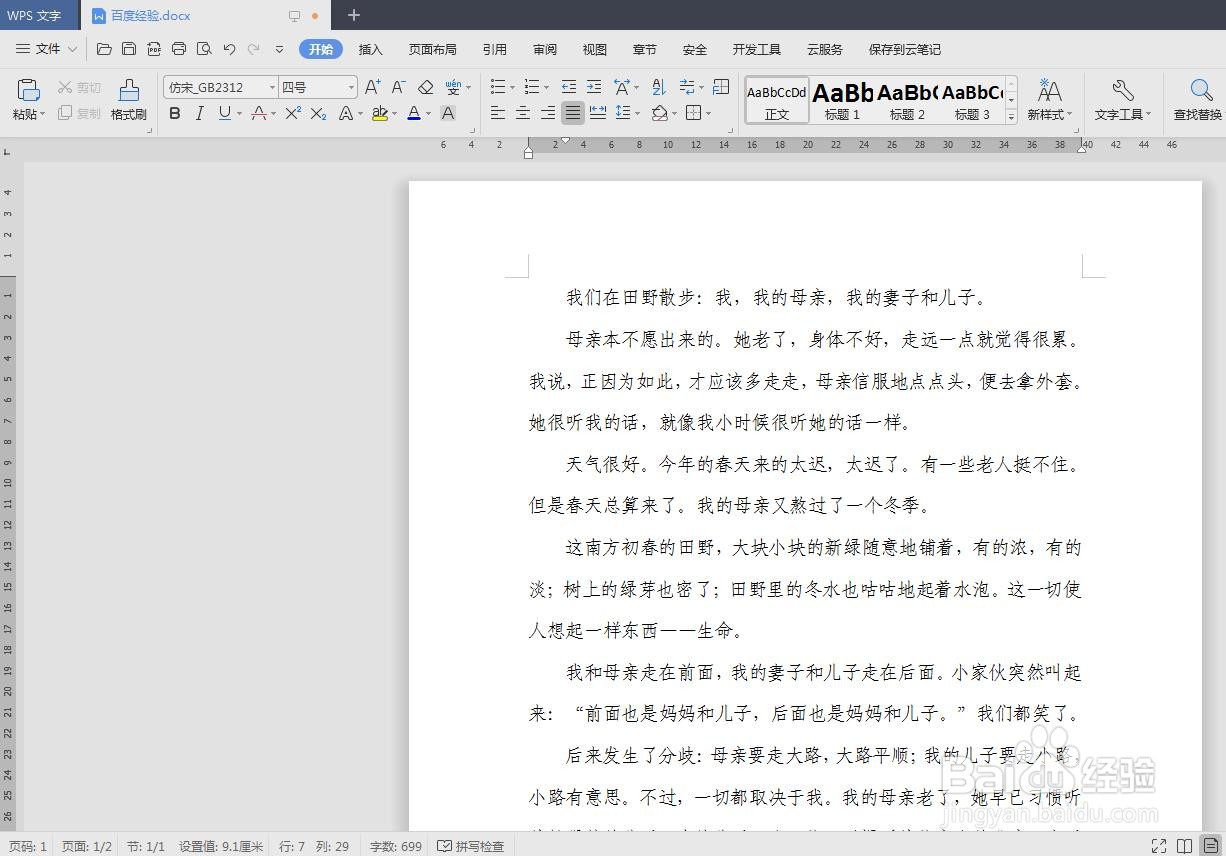The height and width of the screenshot is (856, 1226).
Task: Apply the 标题 2 style
Action: (x=907, y=100)
